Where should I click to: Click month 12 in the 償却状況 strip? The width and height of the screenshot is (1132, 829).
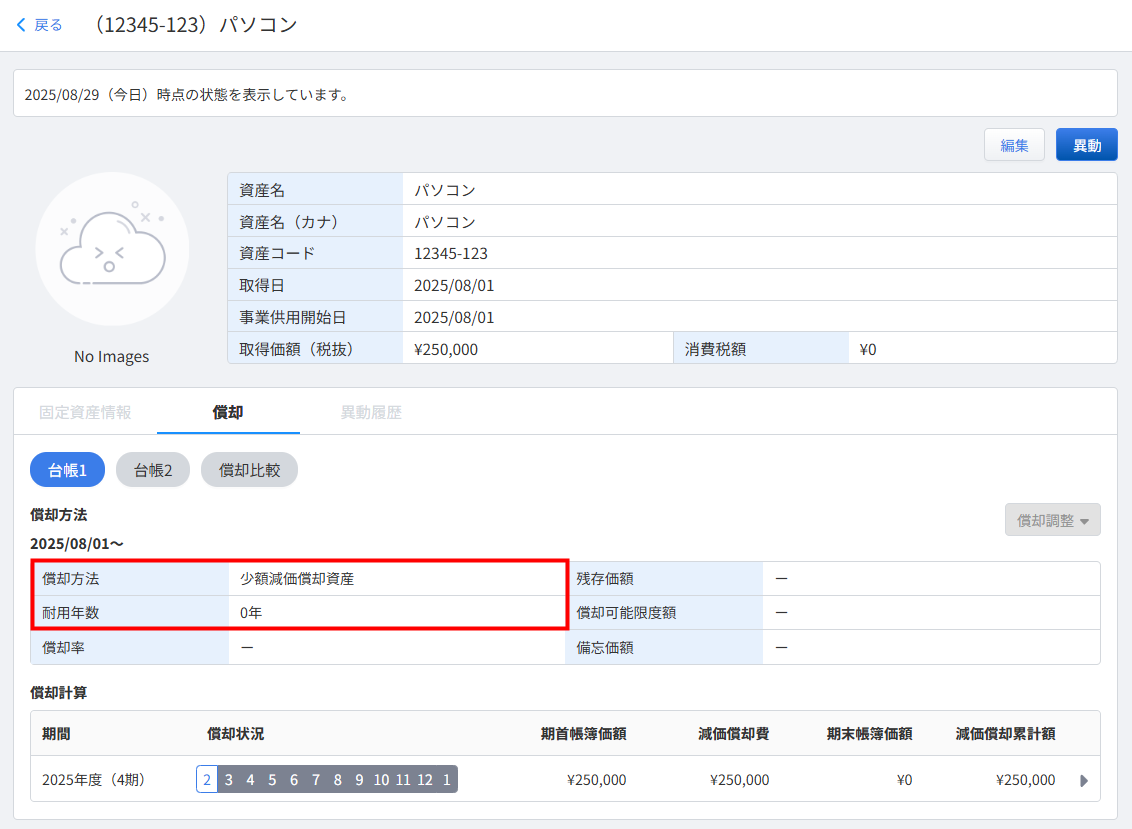[x=425, y=780]
